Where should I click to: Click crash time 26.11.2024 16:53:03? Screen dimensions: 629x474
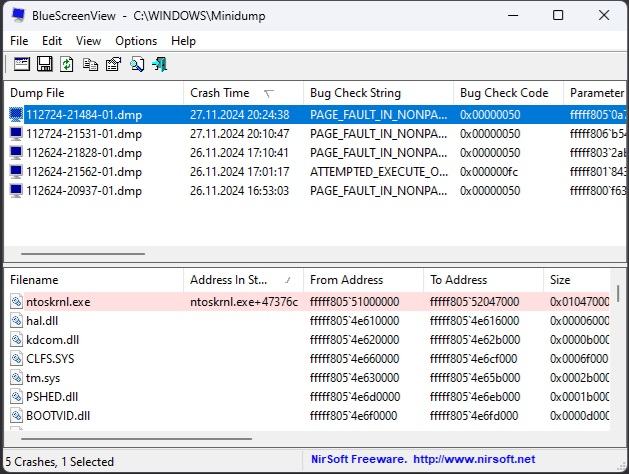239,190
